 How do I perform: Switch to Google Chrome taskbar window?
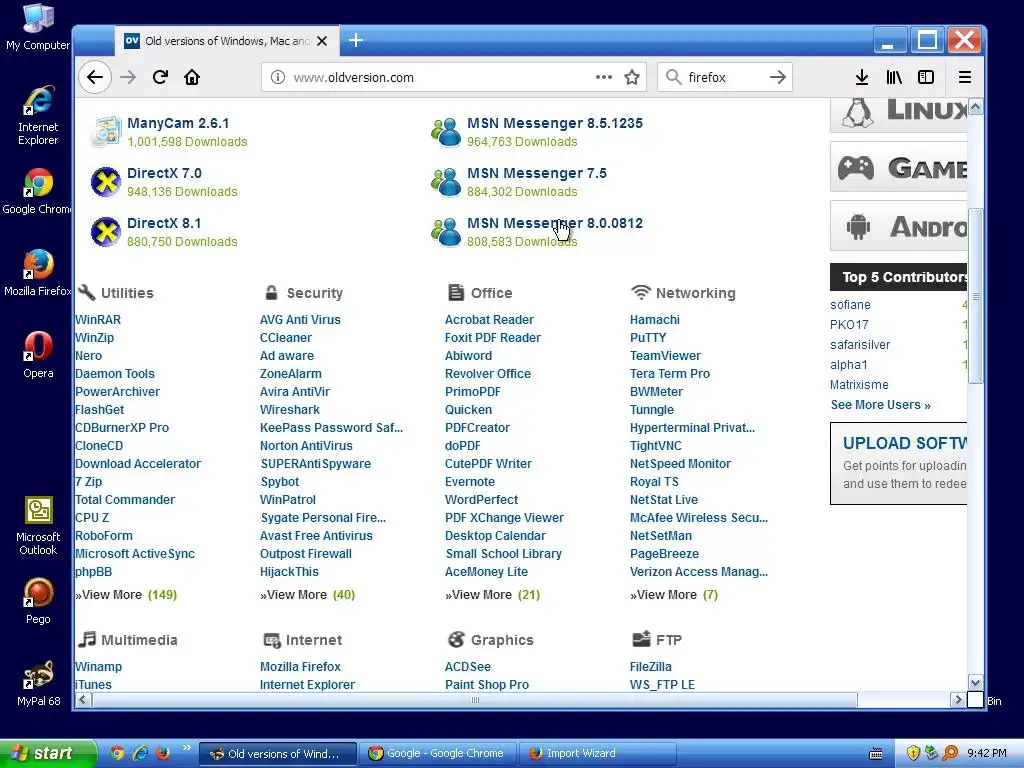[x=438, y=753]
